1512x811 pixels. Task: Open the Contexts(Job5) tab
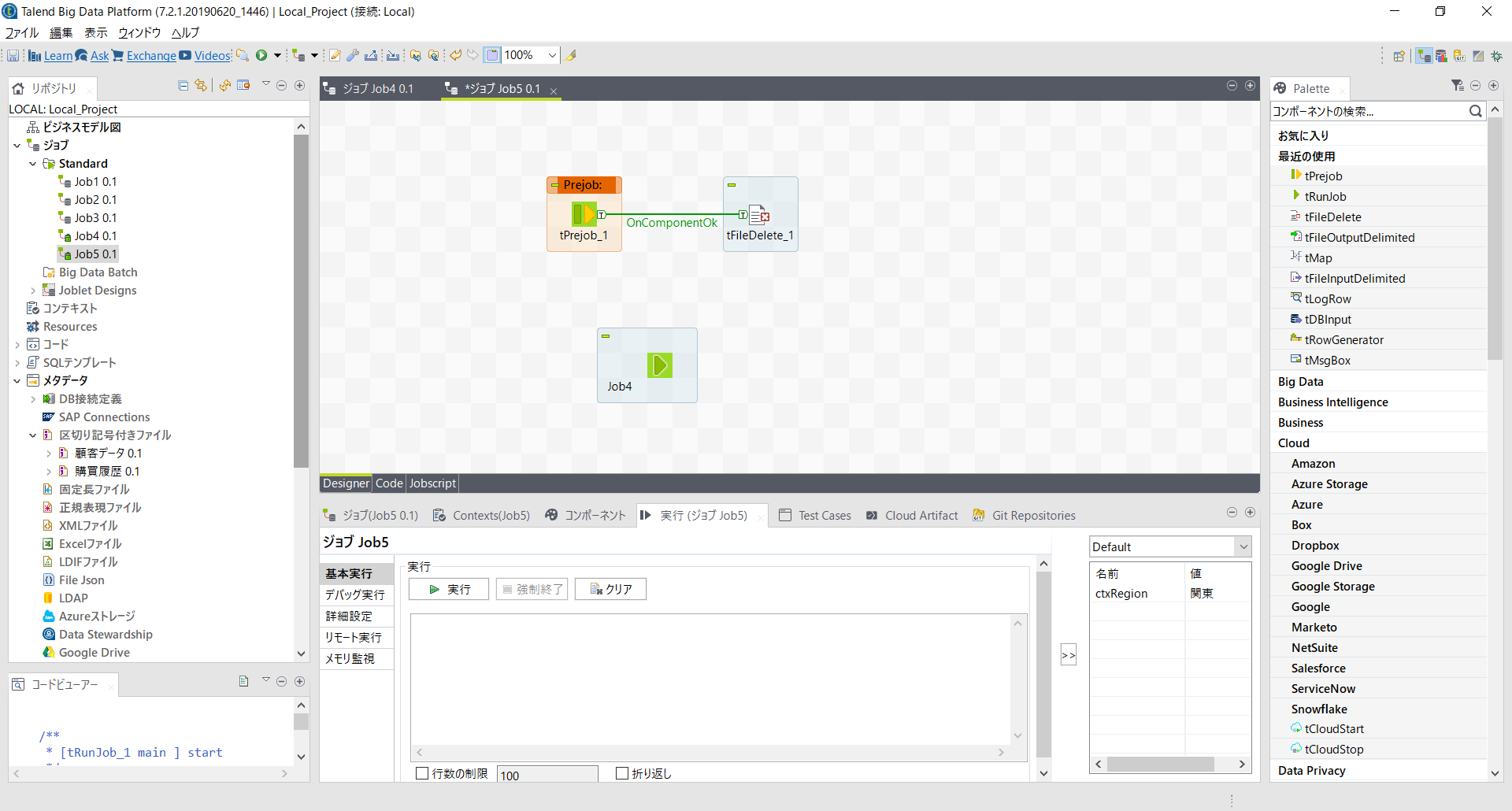481,516
